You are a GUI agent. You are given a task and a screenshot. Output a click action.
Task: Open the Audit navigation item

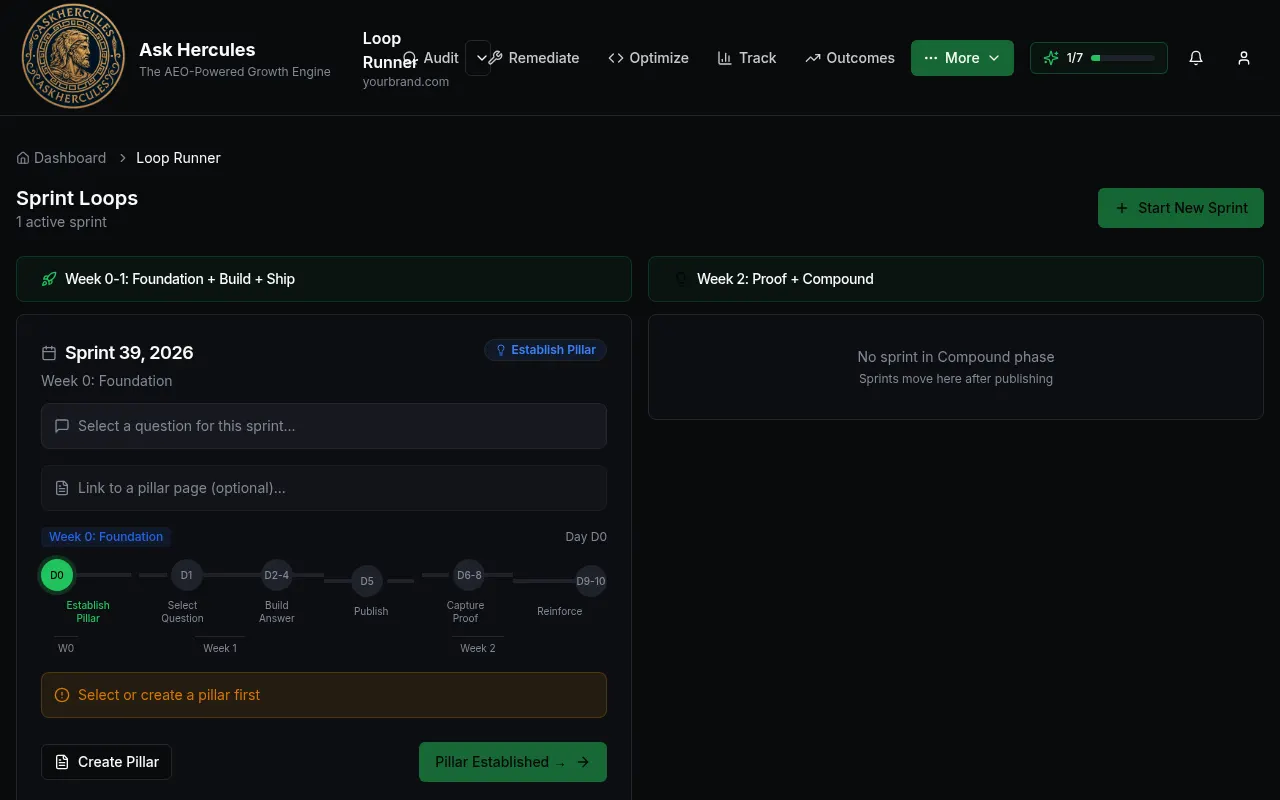[430, 58]
